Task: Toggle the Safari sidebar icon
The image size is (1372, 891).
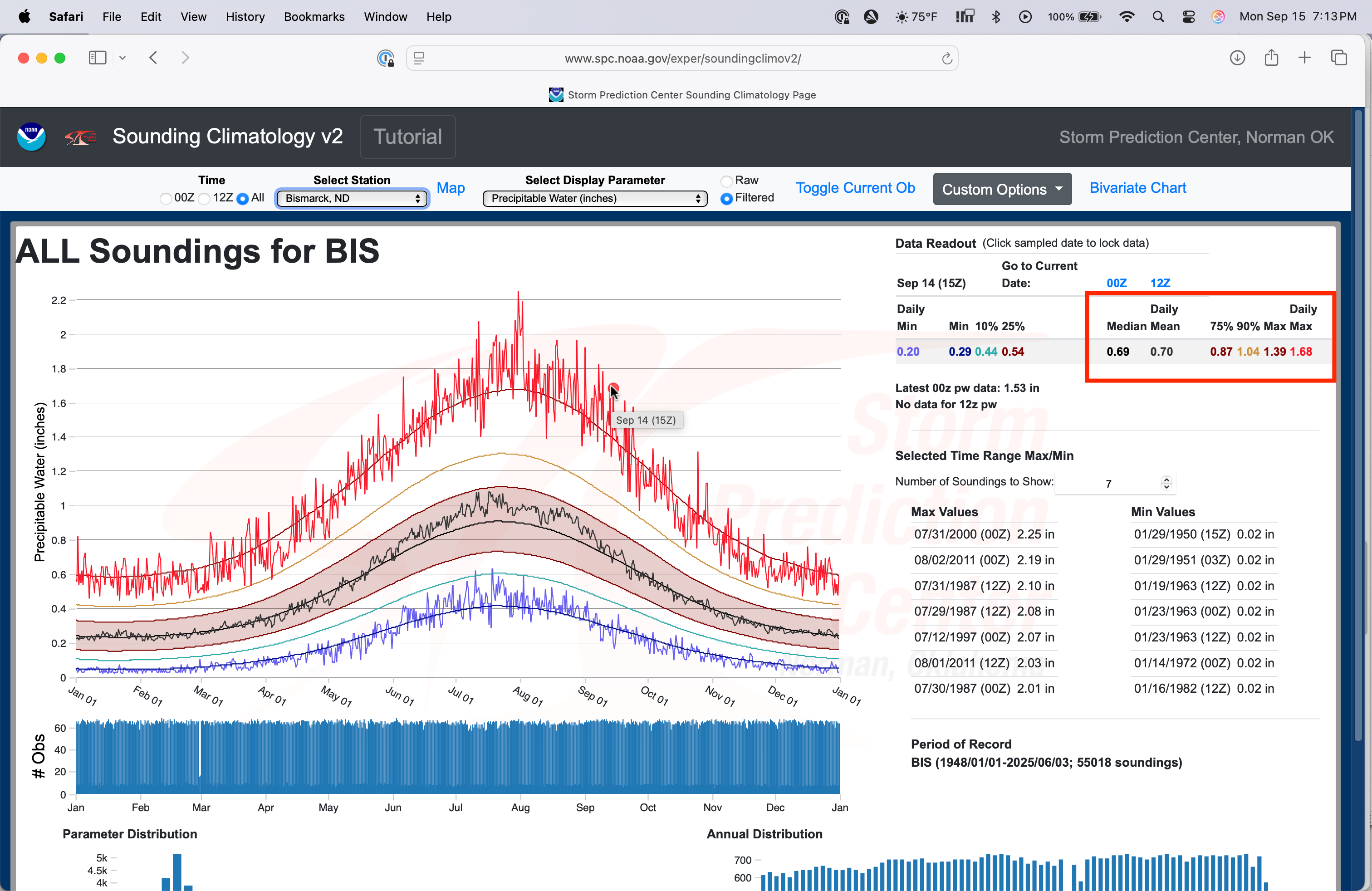Action: [x=98, y=58]
